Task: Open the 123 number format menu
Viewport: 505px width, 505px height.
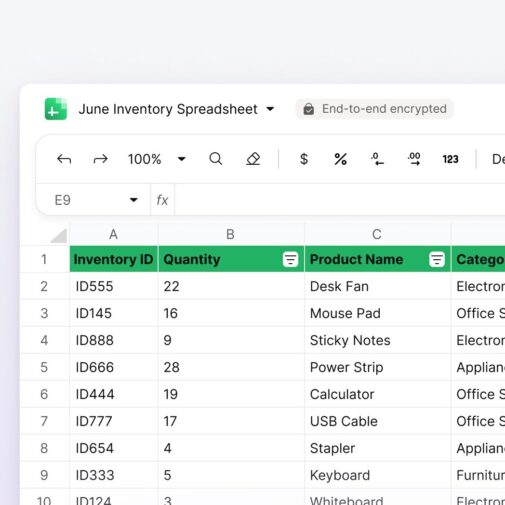Action: point(450,159)
